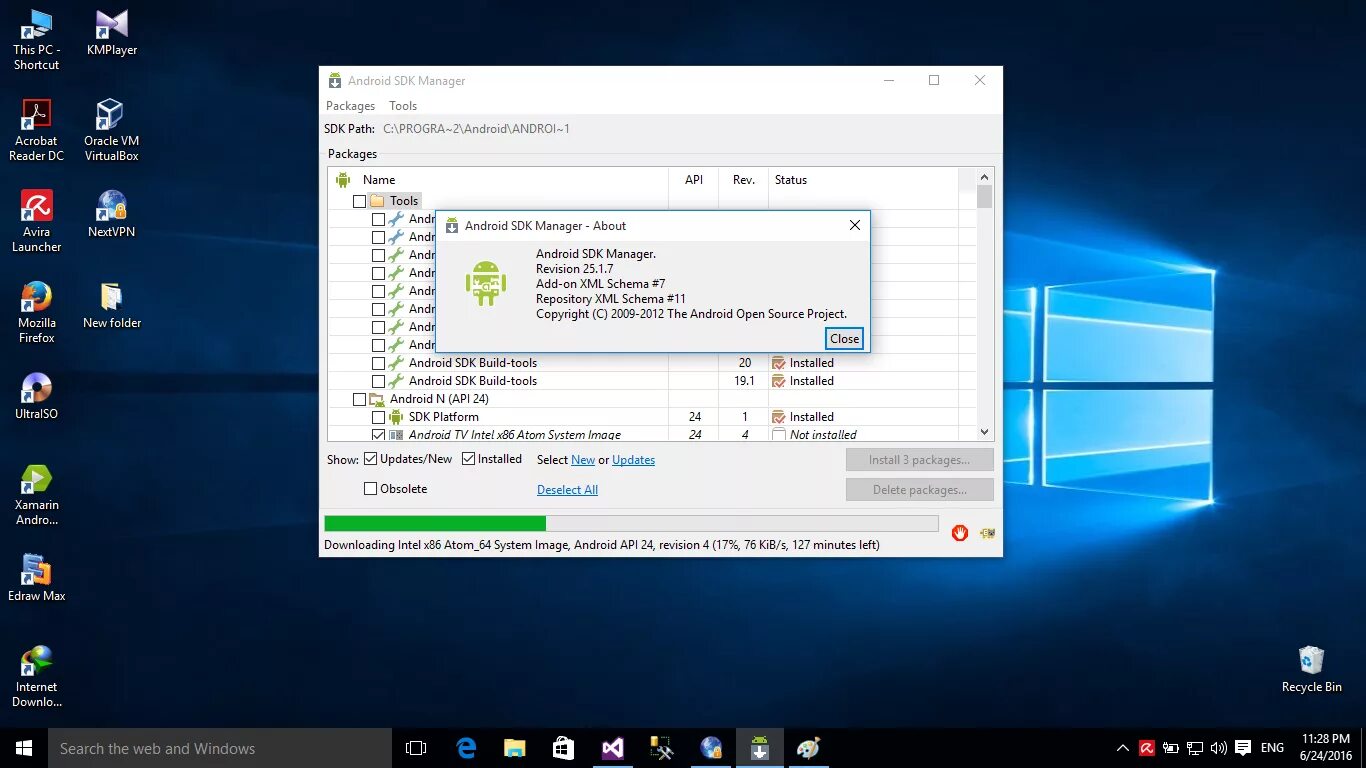The image size is (1366, 768).
Task: Launch Edraw Max desktop icon
Action: [37, 579]
